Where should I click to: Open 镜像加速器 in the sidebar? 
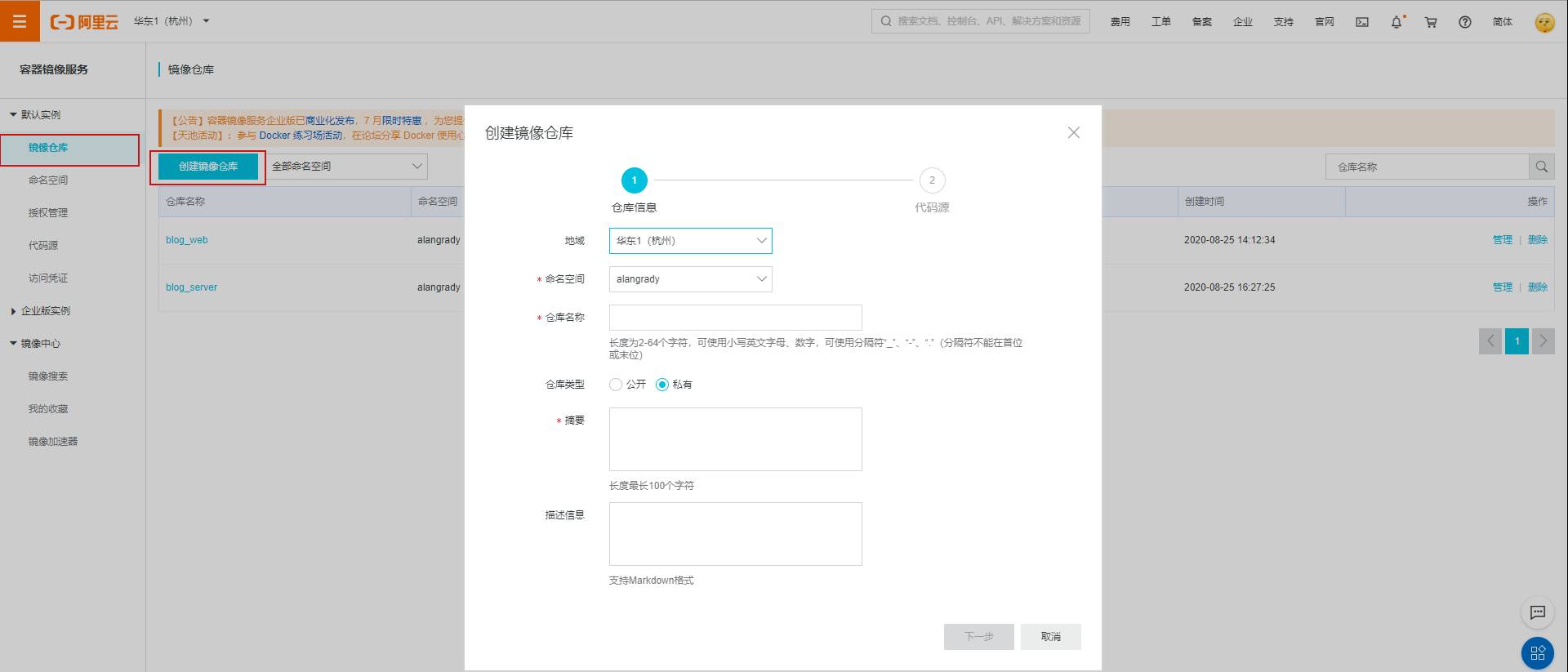(x=53, y=442)
